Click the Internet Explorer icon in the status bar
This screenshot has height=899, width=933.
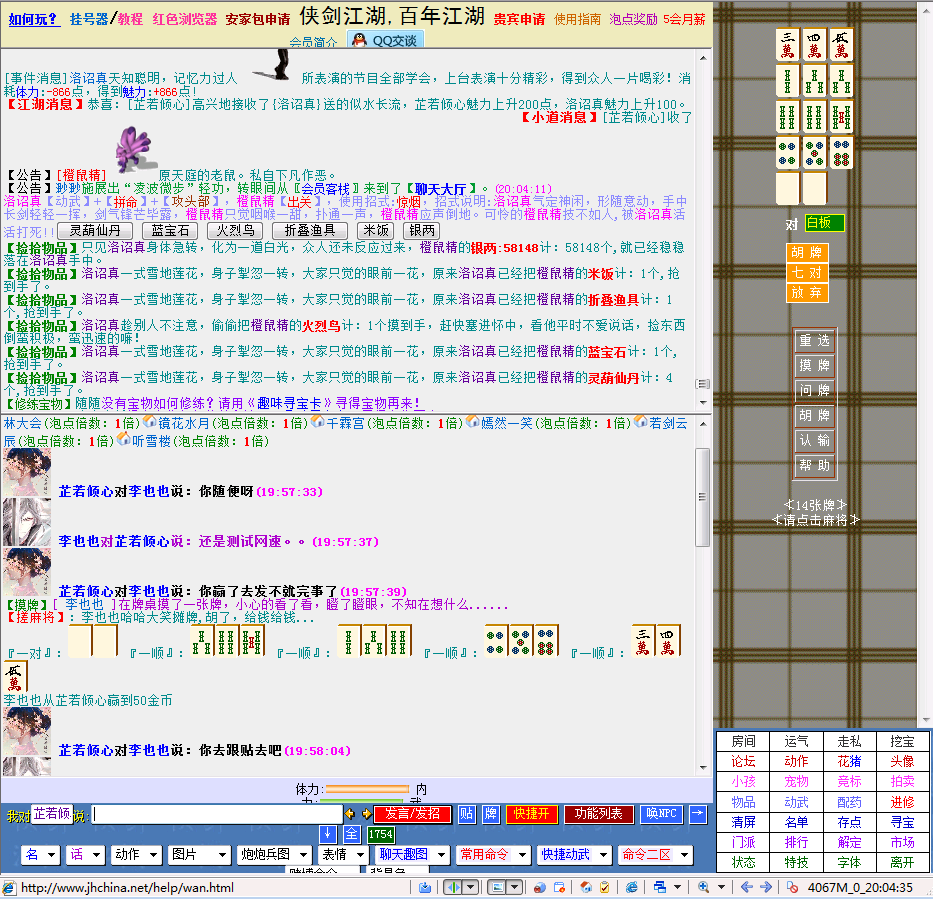click(x=631, y=887)
